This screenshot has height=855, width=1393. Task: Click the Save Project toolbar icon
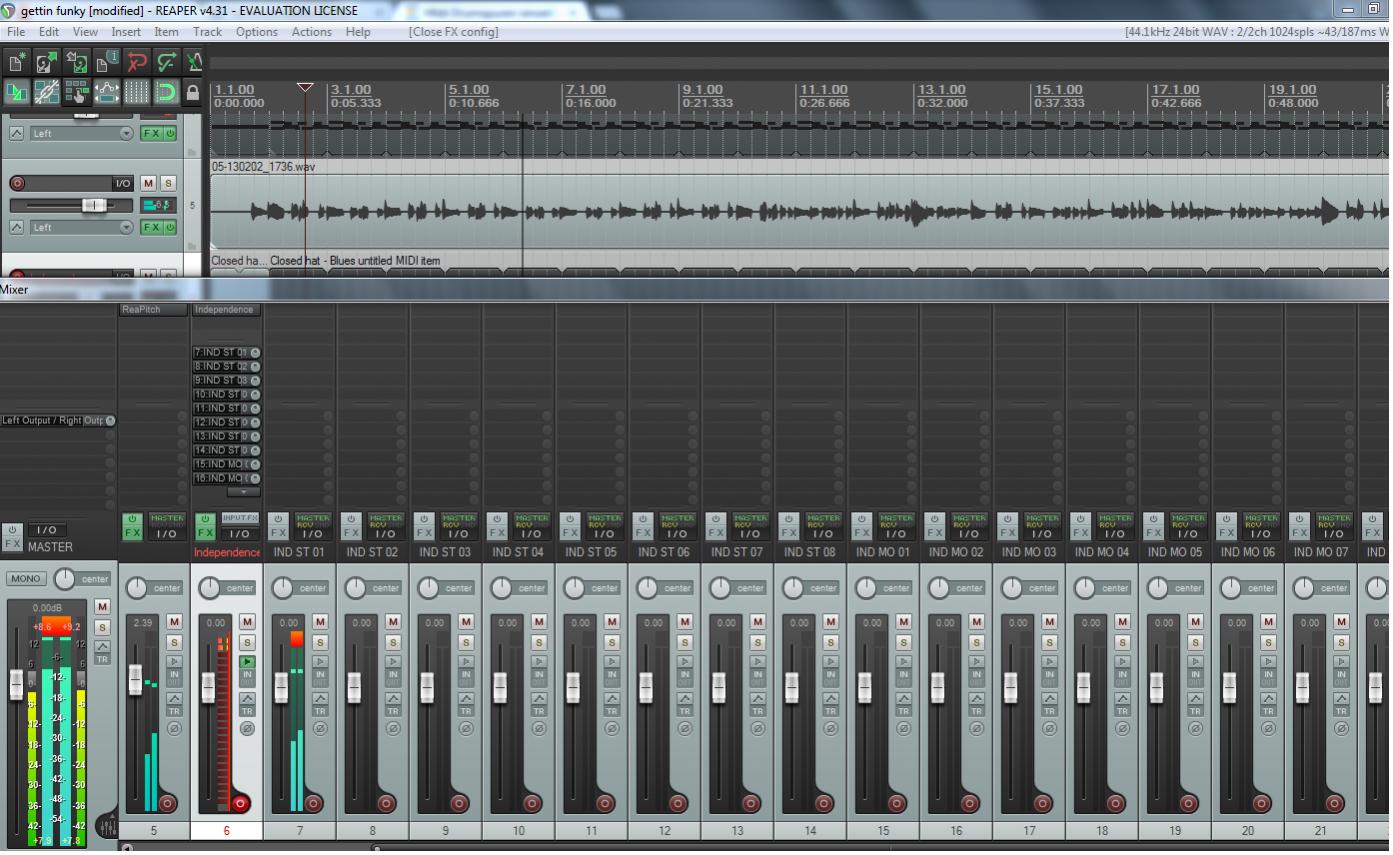coord(76,63)
